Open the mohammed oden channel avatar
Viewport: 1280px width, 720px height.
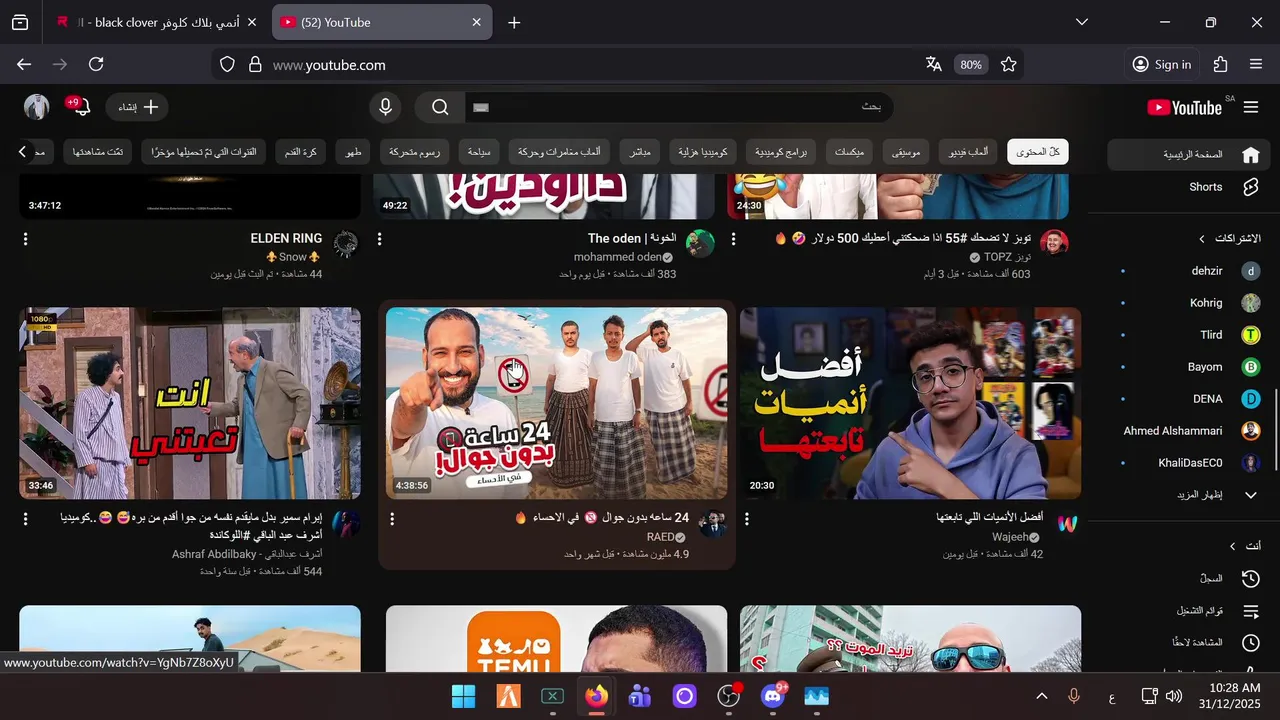point(700,243)
